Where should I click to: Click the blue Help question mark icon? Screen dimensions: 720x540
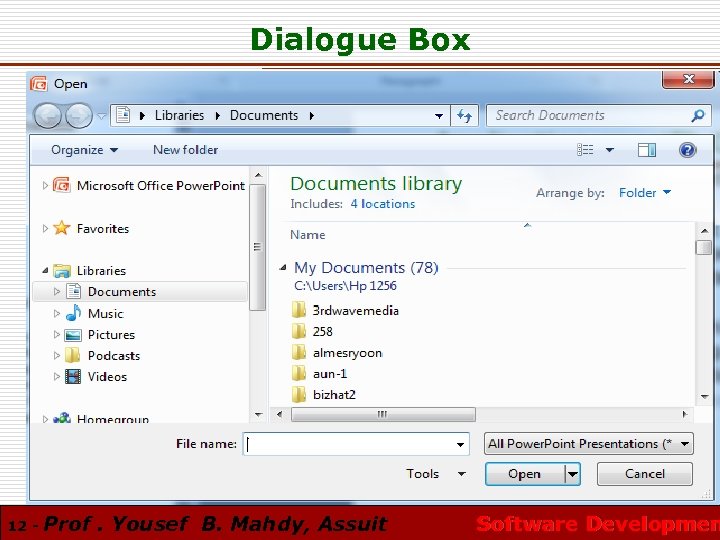[x=687, y=150]
